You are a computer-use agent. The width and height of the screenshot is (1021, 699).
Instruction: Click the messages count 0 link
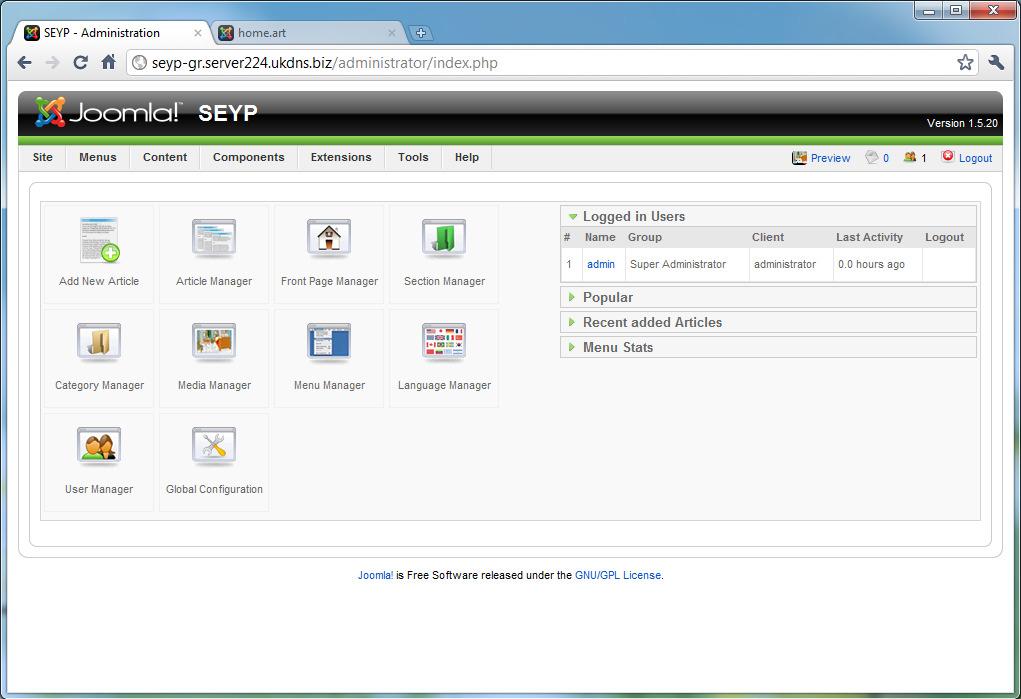coord(886,158)
